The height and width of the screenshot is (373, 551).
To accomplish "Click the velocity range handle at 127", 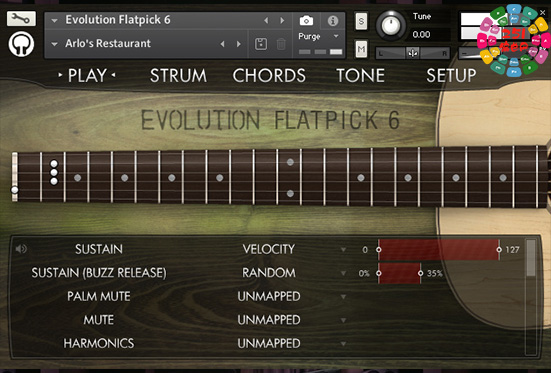I will [x=499, y=250].
